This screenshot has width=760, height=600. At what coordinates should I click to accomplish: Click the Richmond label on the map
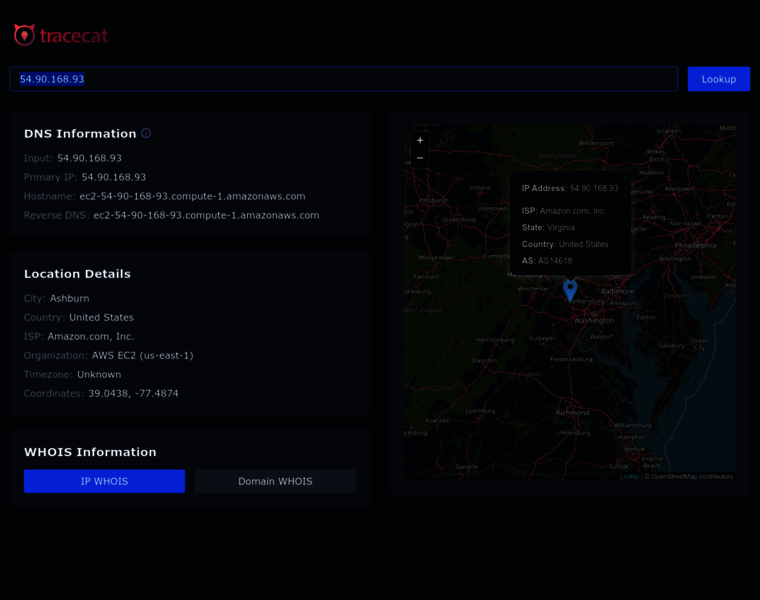[572, 412]
